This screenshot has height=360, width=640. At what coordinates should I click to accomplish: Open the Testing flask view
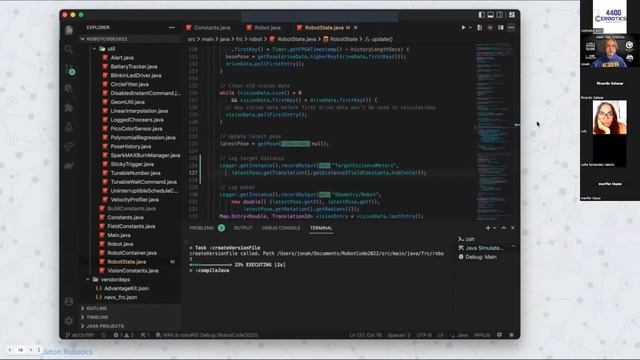(x=69, y=127)
